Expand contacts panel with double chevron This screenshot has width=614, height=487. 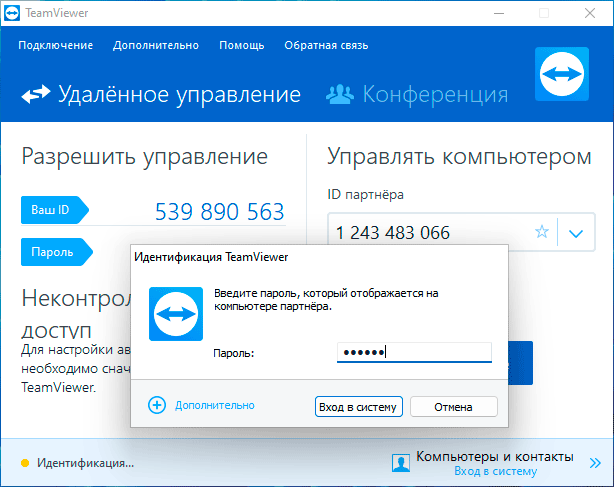(x=595, y=463)
